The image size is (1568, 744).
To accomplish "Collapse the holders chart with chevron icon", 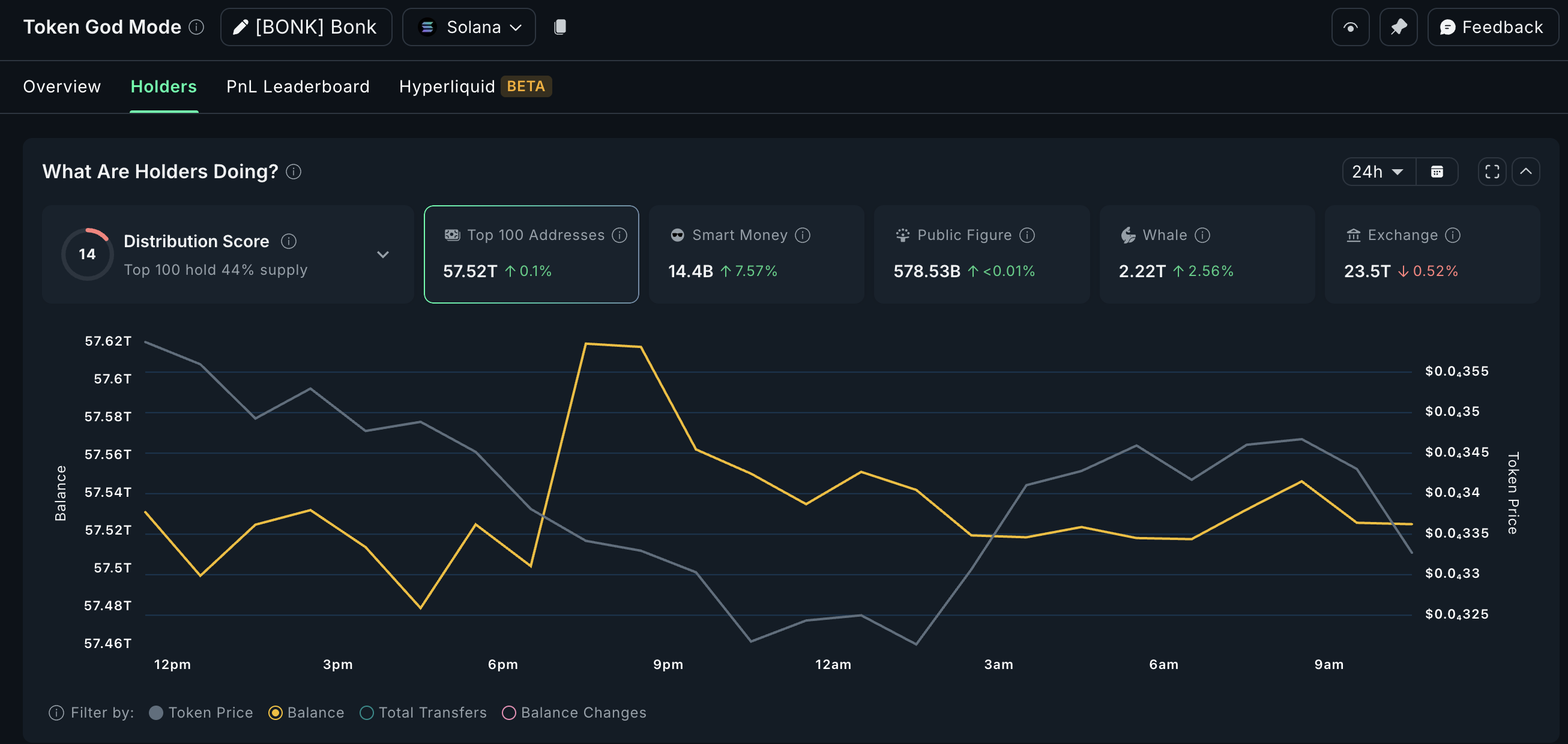I will (x=1527, y=172).
